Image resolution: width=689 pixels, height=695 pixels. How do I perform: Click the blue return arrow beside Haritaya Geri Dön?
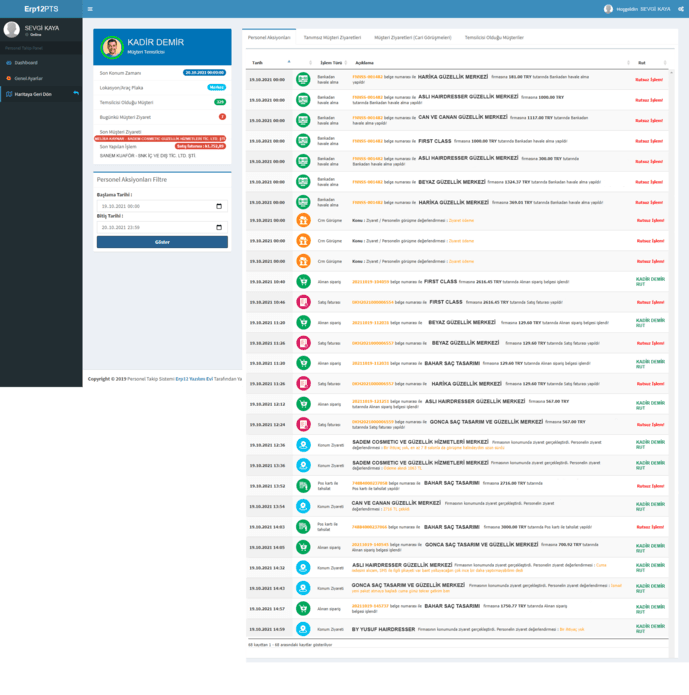tap(76, 93)
